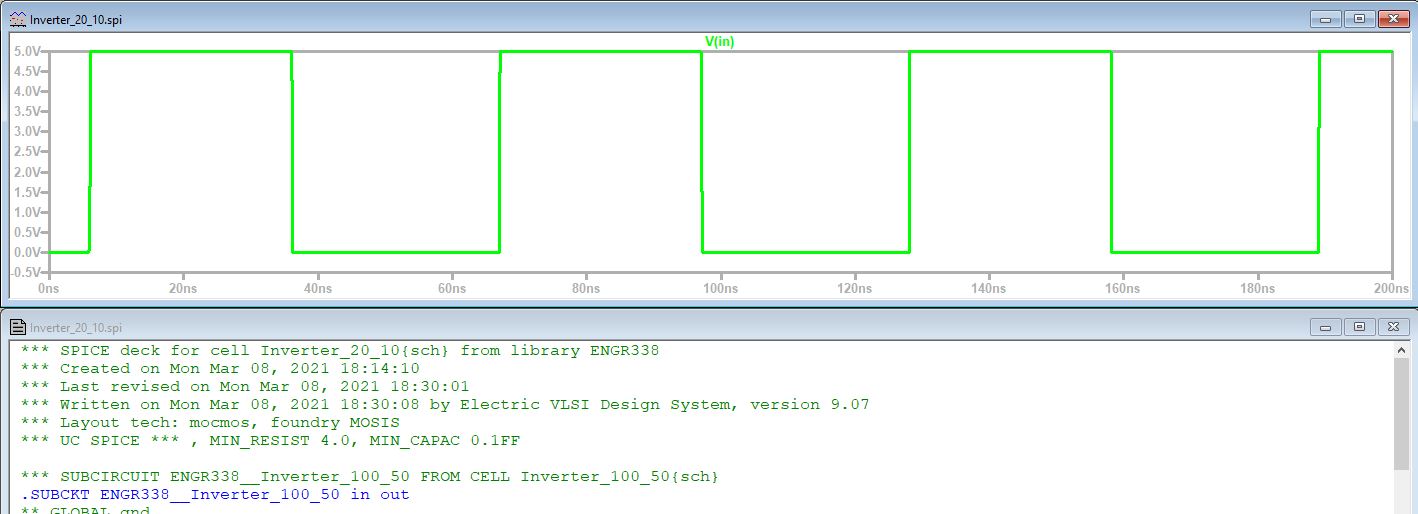Maximize the SPICE netlist text window

1359,327
